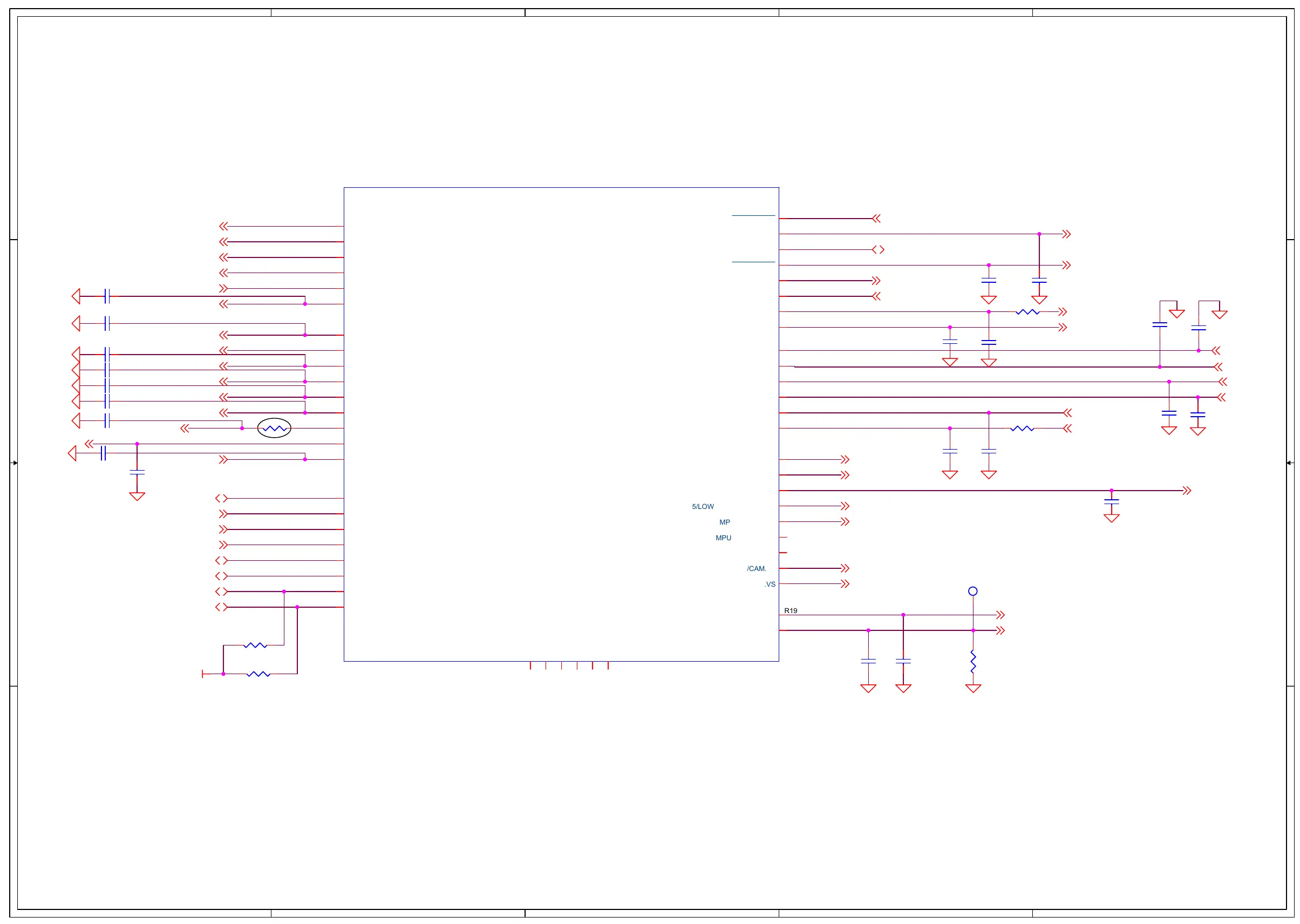
Task: Click the topmost input port right of the chip
Action: coord(876,219)
